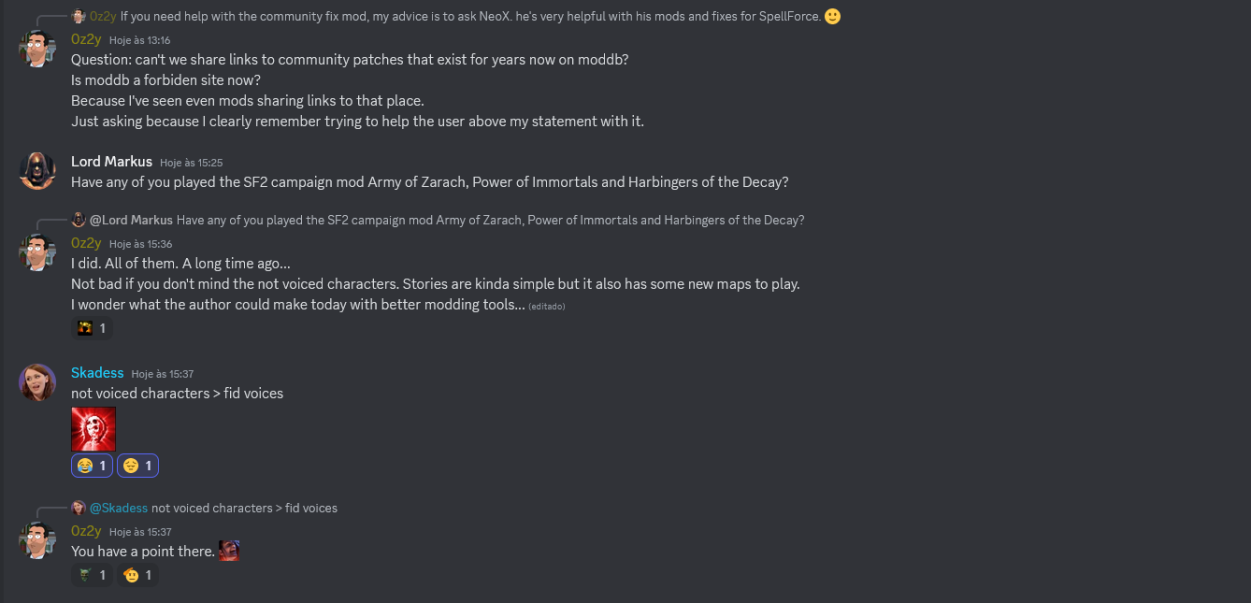Click 0z2y's avatar beside 'You have a point there'
Image resolution: width=1251 pixels, height=603 pixels.
pyautogui.click(x=37, y=540)
